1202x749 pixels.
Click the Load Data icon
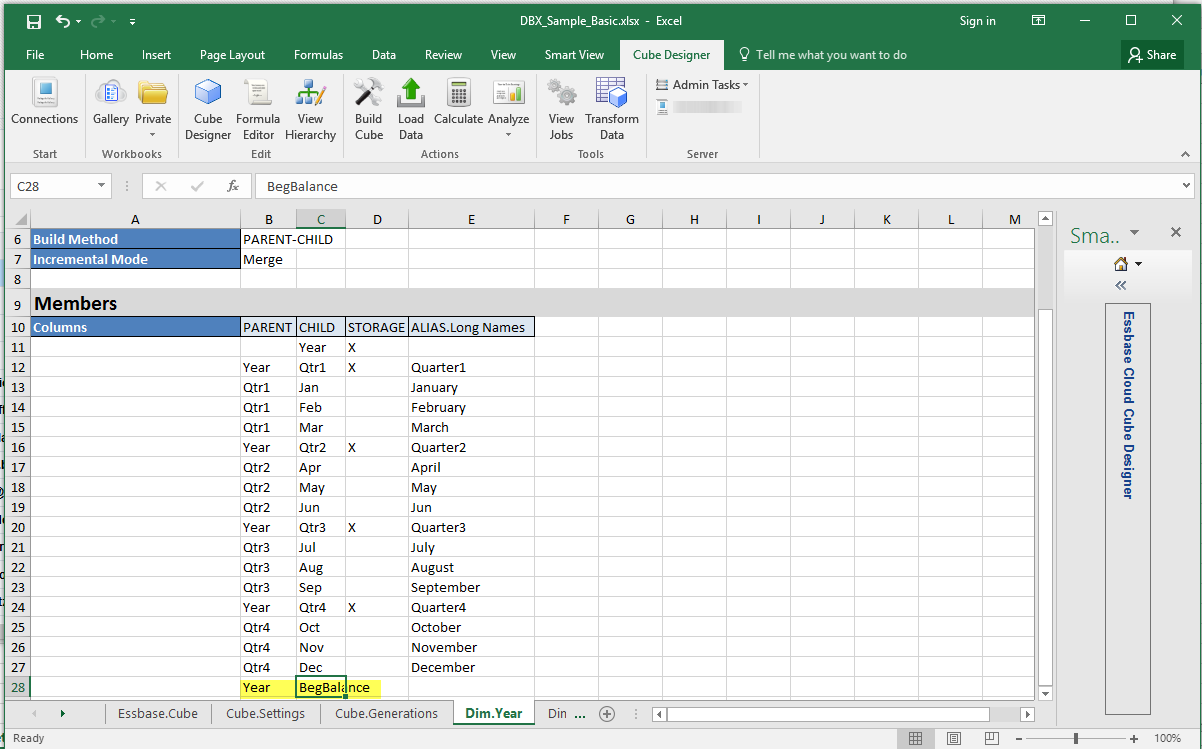point(410,109)
